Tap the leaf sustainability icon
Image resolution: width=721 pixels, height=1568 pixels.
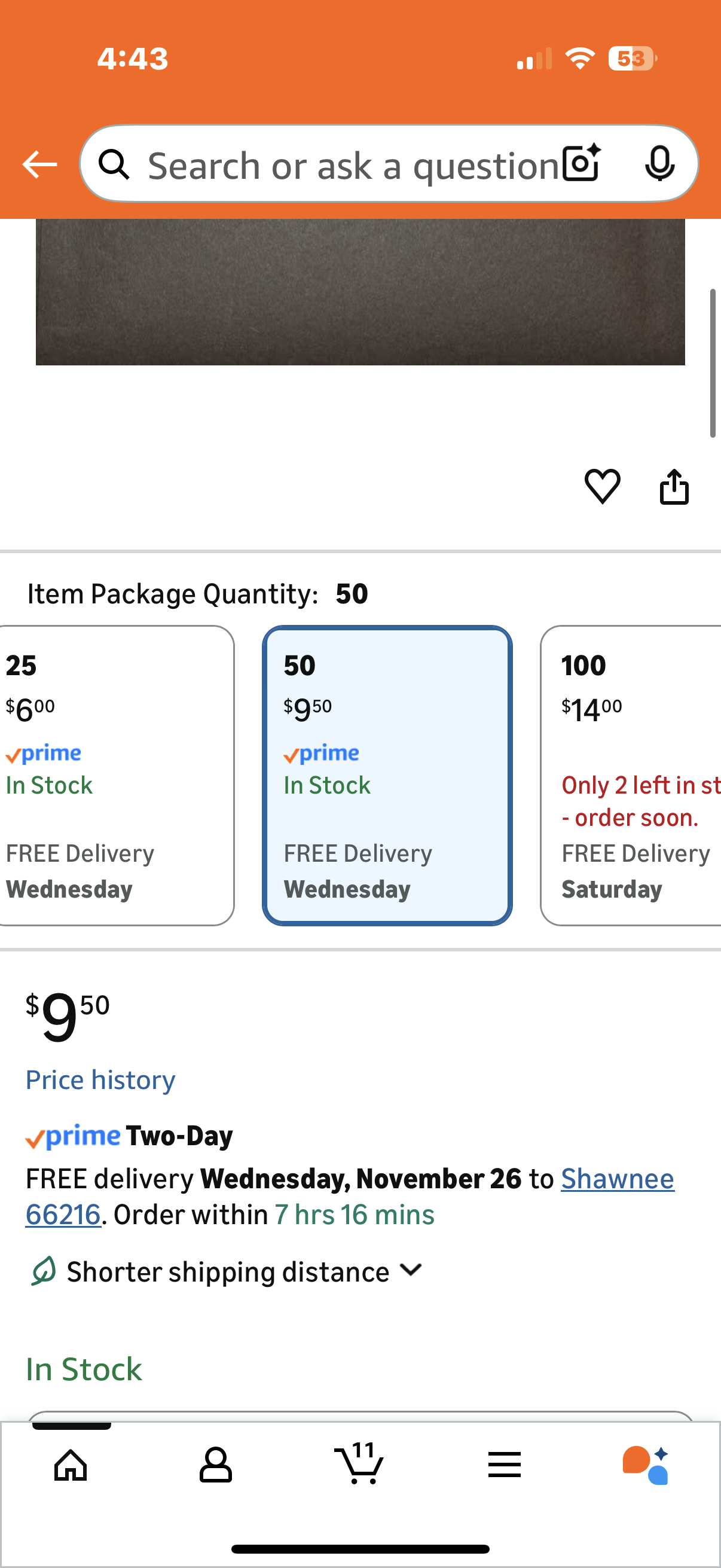[x=44, y=1271]
